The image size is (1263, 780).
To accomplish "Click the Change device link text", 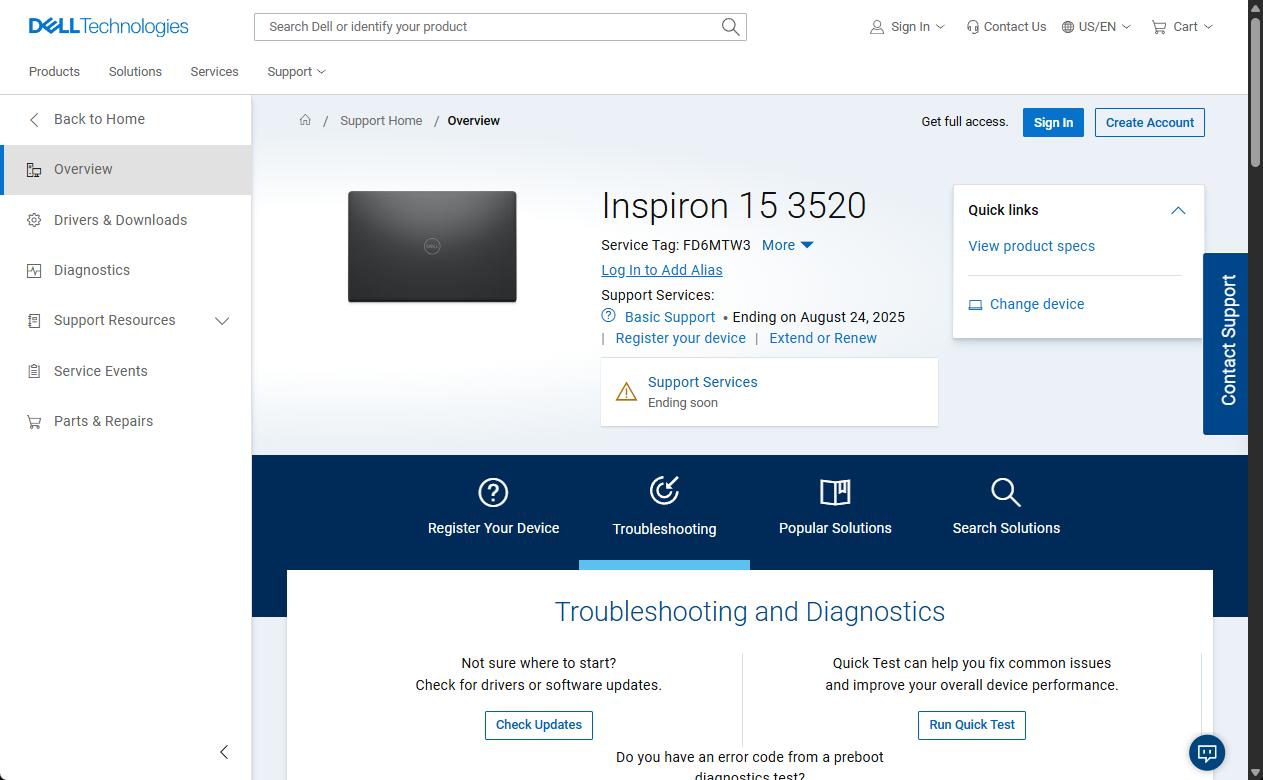I will pos(1037,304).
